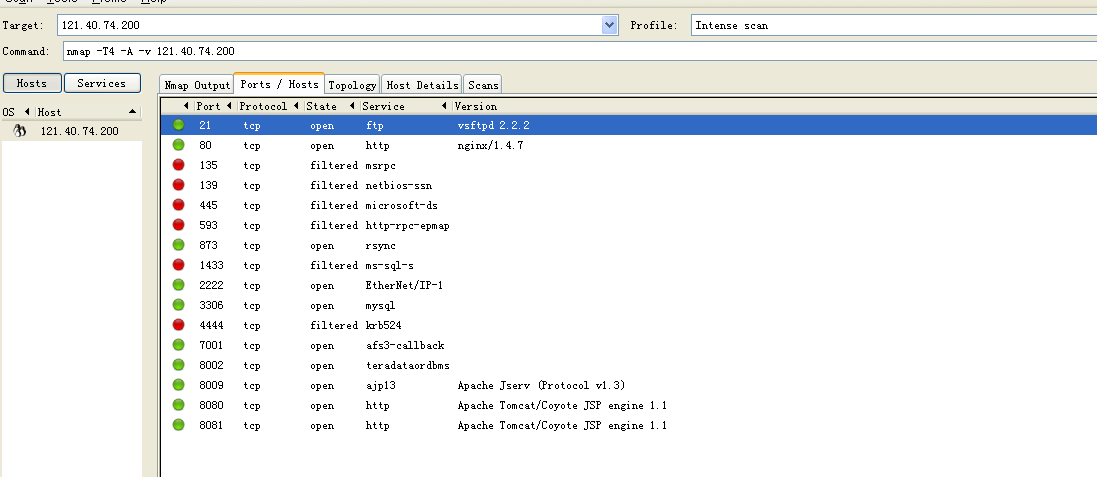The image size is (1097, 477).
Task: Click the http-rpc-epmap service name
Action: point(408,225)
